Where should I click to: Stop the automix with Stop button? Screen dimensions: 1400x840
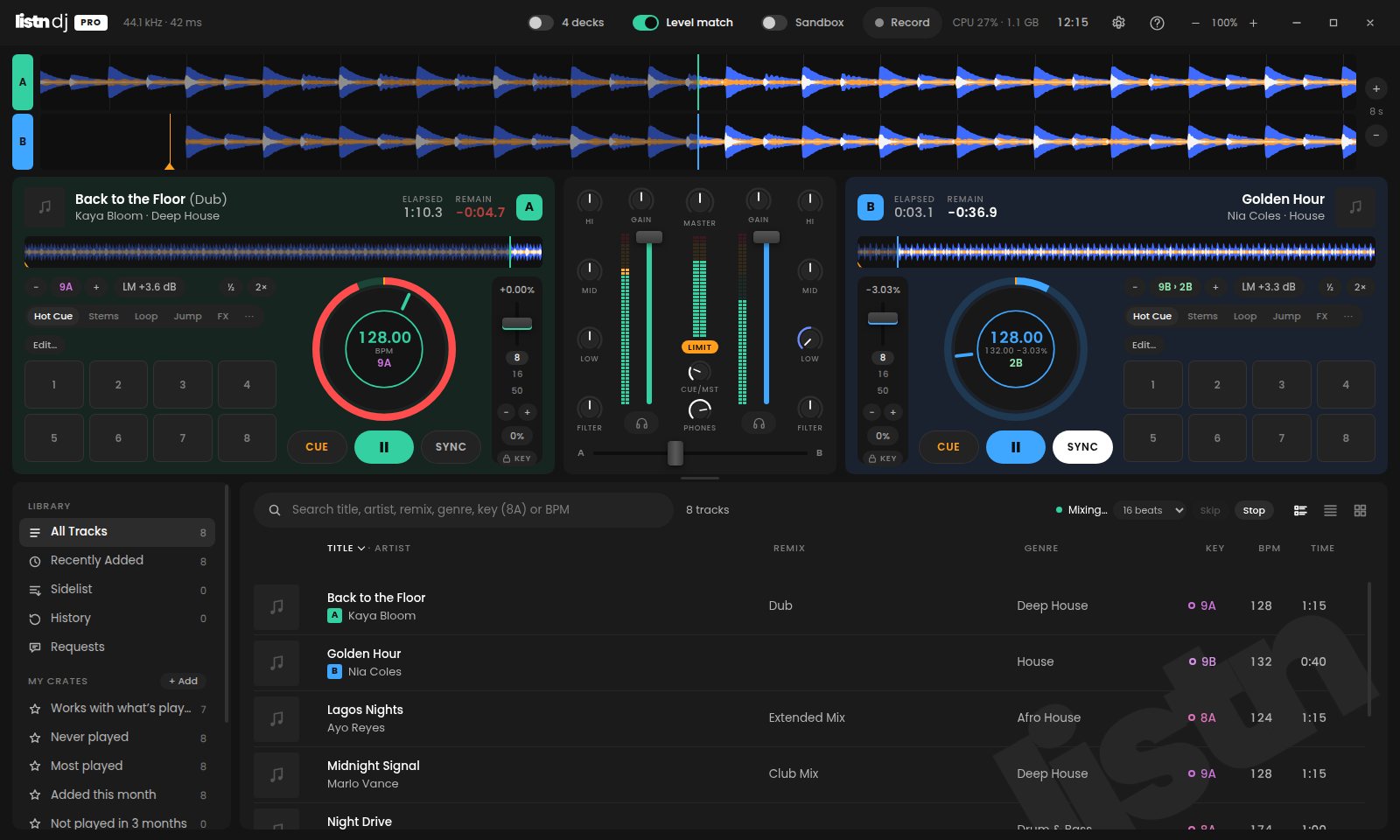coord(1254,510)
